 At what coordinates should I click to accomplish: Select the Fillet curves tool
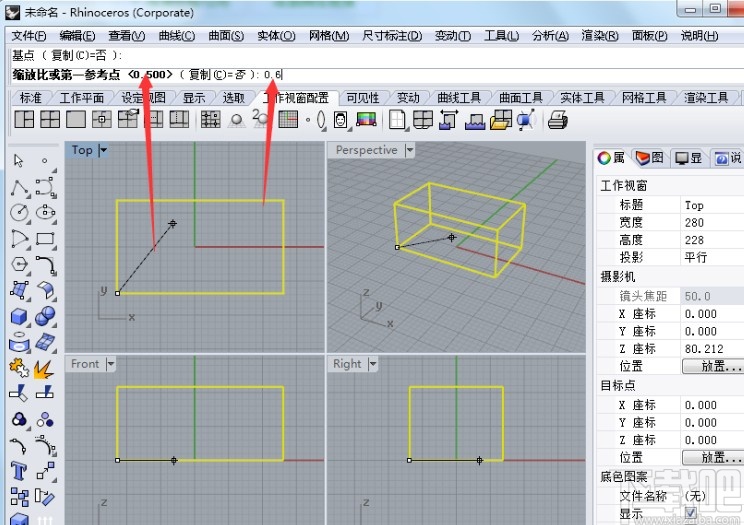(x=46, y=265)
